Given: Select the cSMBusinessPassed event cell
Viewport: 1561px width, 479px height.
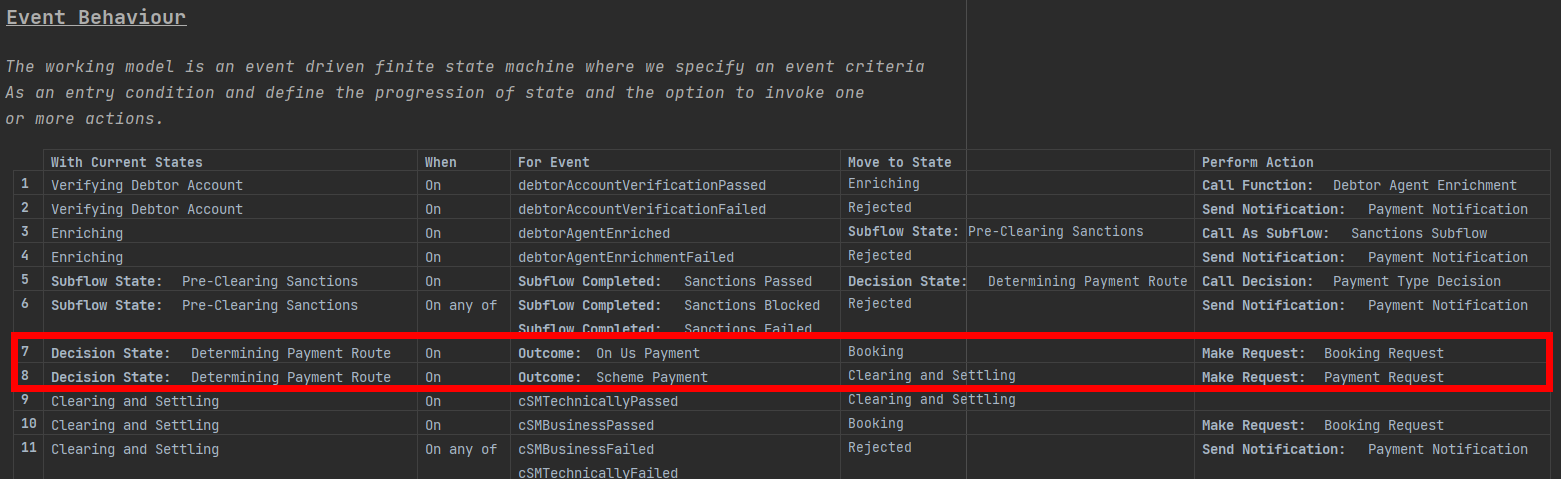Looking at the screenshot, I should 585,425.
